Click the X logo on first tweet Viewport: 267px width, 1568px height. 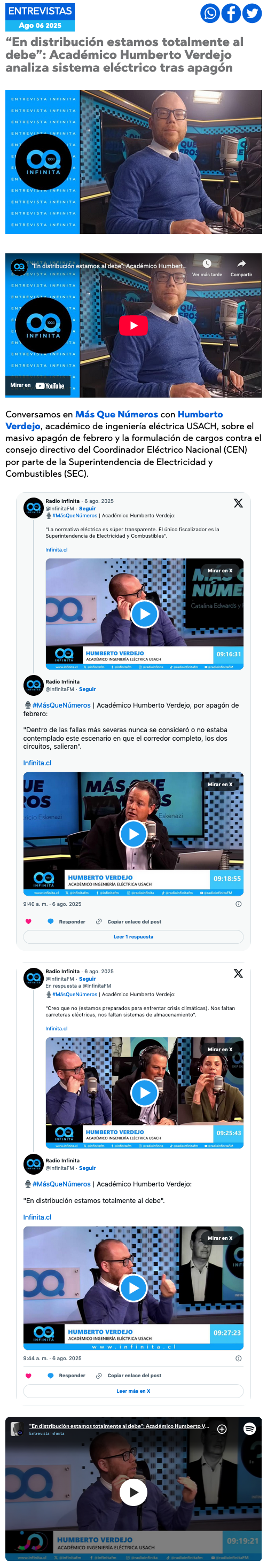tap(238, 503)
